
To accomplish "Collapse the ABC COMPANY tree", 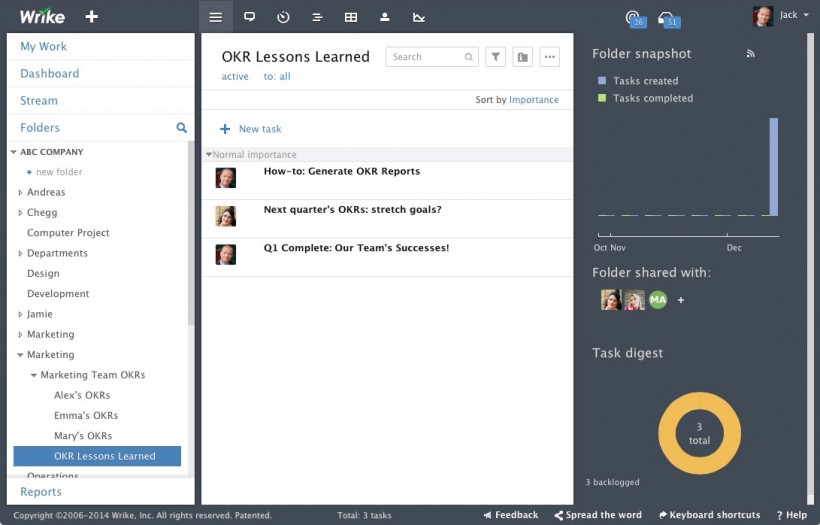I will pos(14,152).
